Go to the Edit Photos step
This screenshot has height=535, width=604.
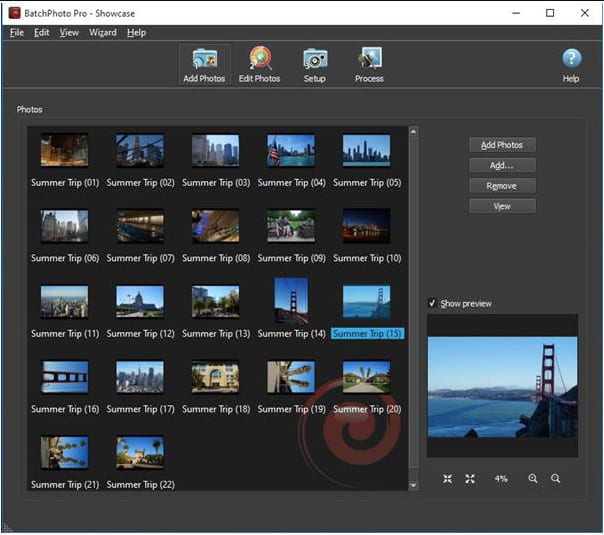260,64
